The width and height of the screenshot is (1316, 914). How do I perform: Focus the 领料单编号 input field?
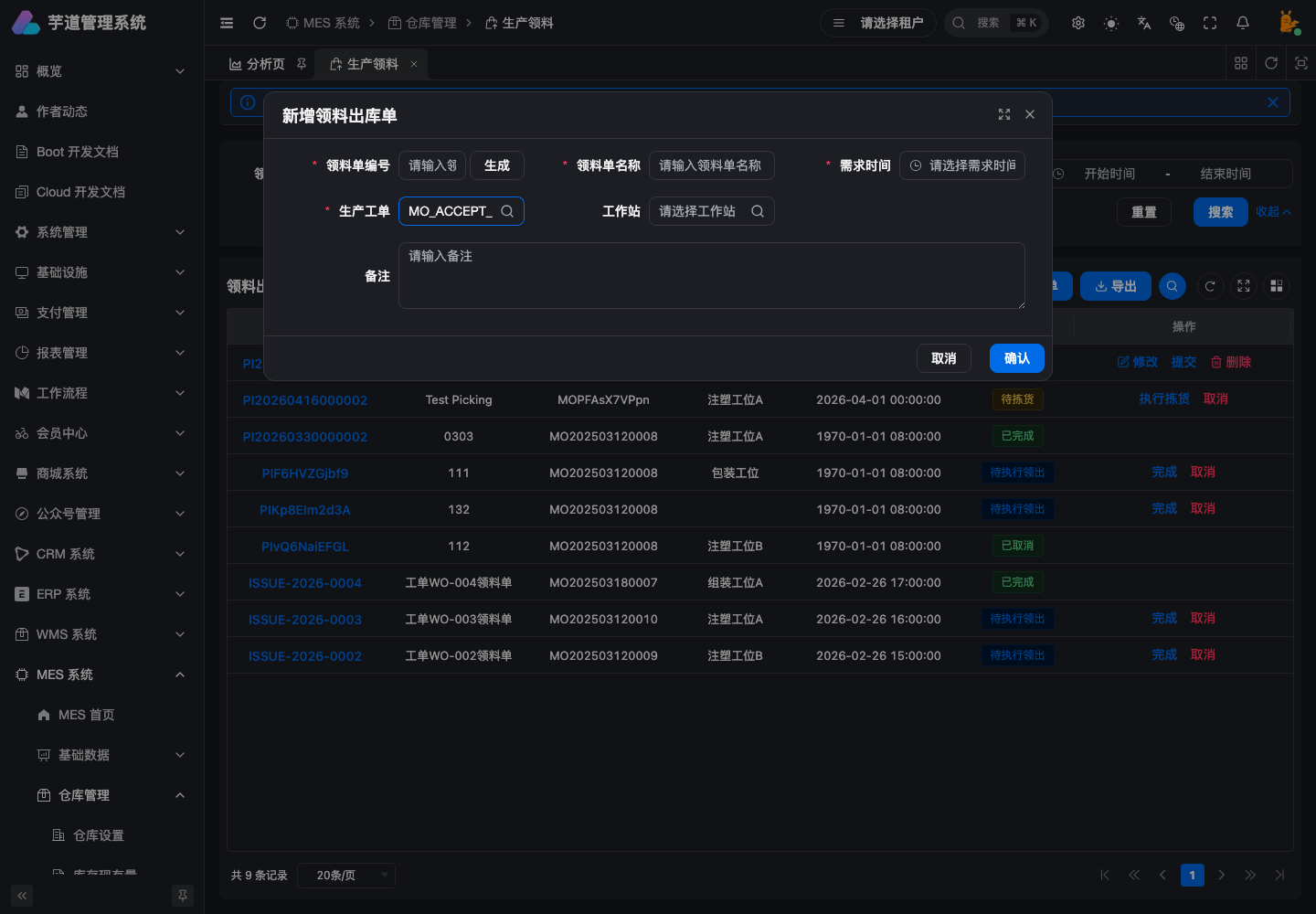click(x=432, y=165)
